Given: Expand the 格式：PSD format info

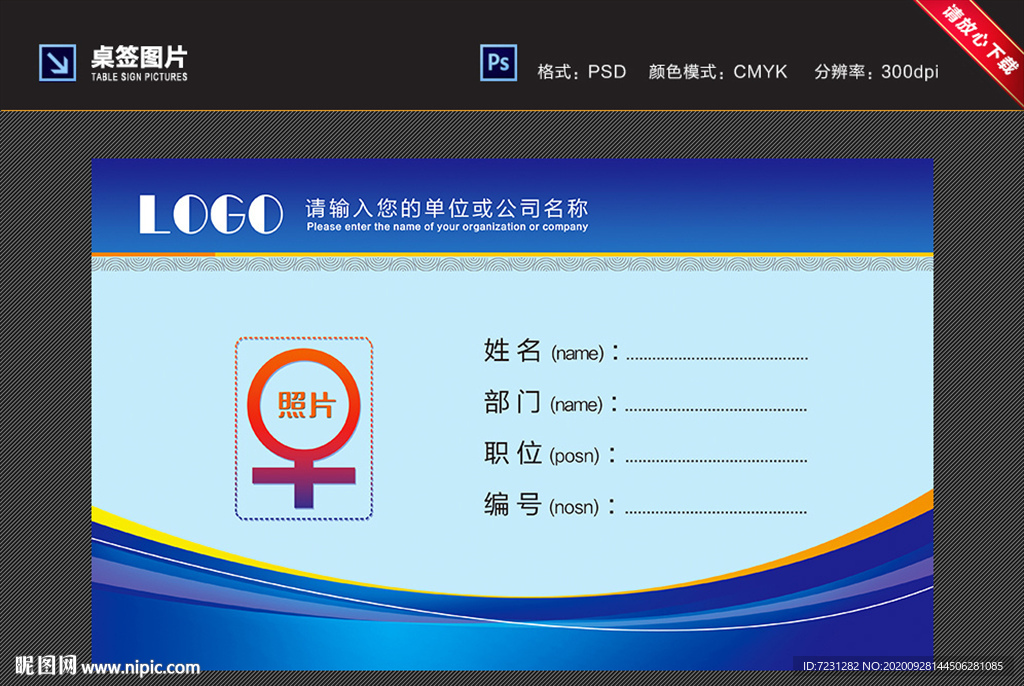Looking at the screenshot, I should [x=580, y=72].
